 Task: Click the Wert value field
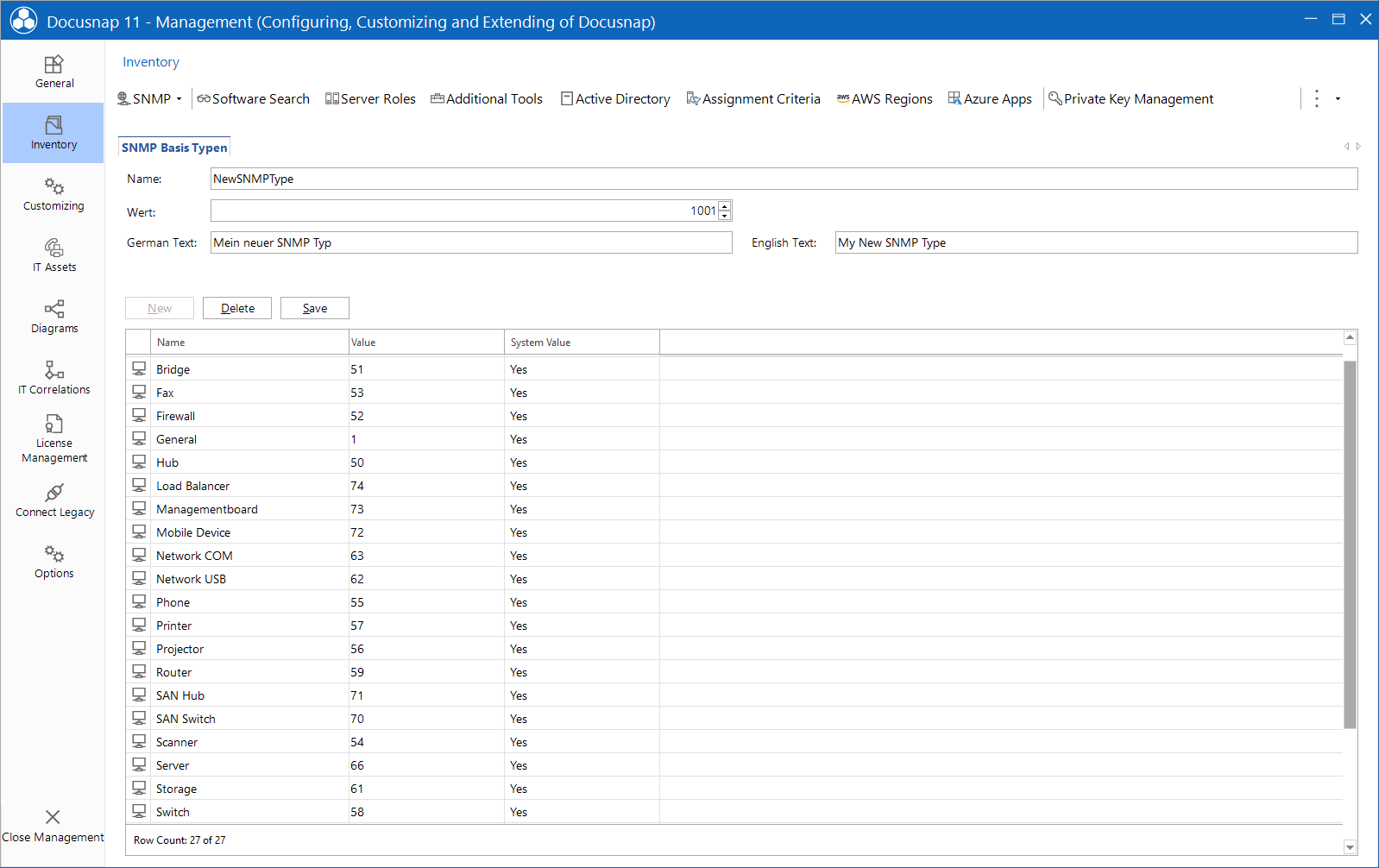[x=464, y=211]
